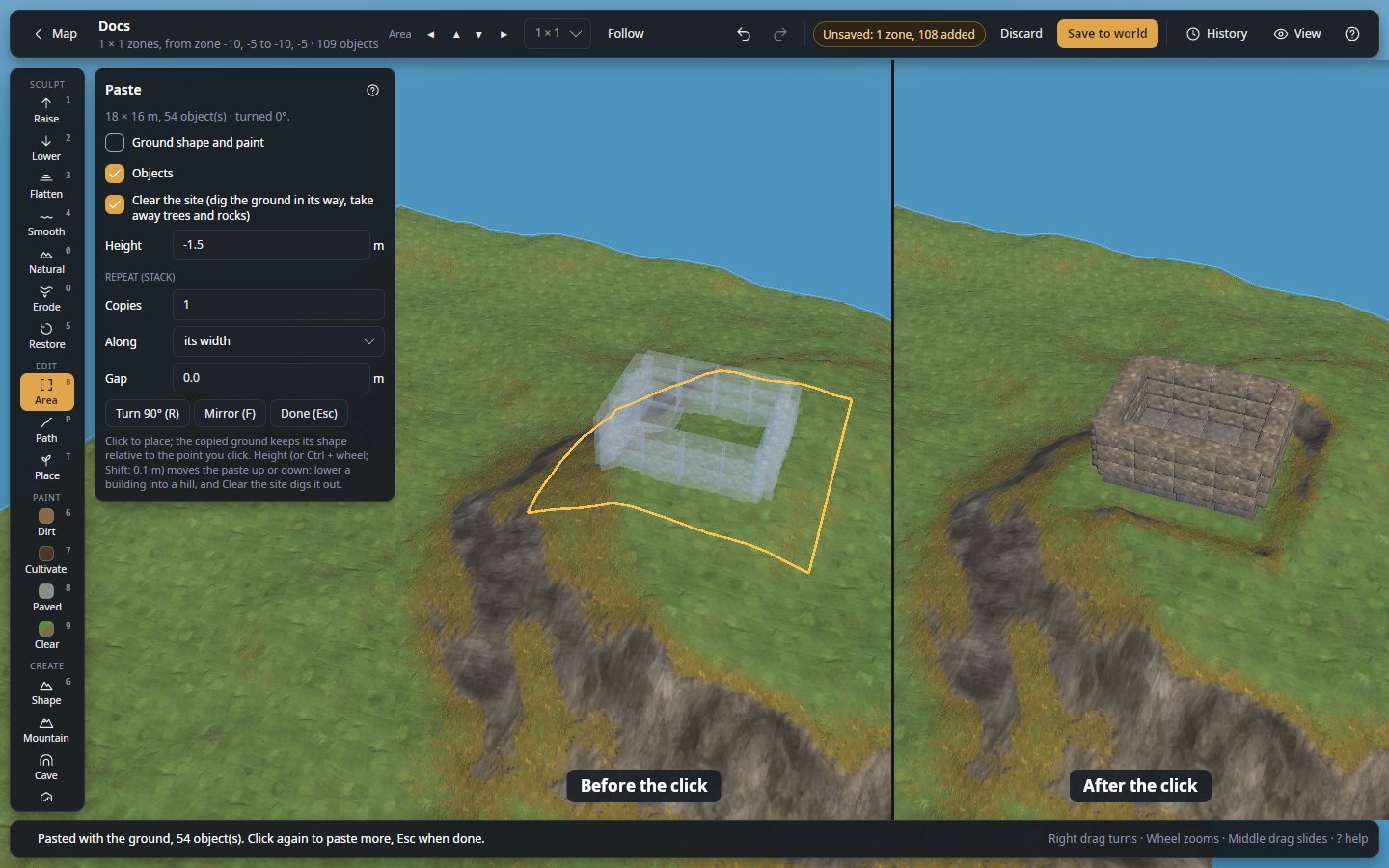The height and width of the screenshot is (868, 1389).
Task: Select the Dirt paint swatch
Action: tap(46, 523)
